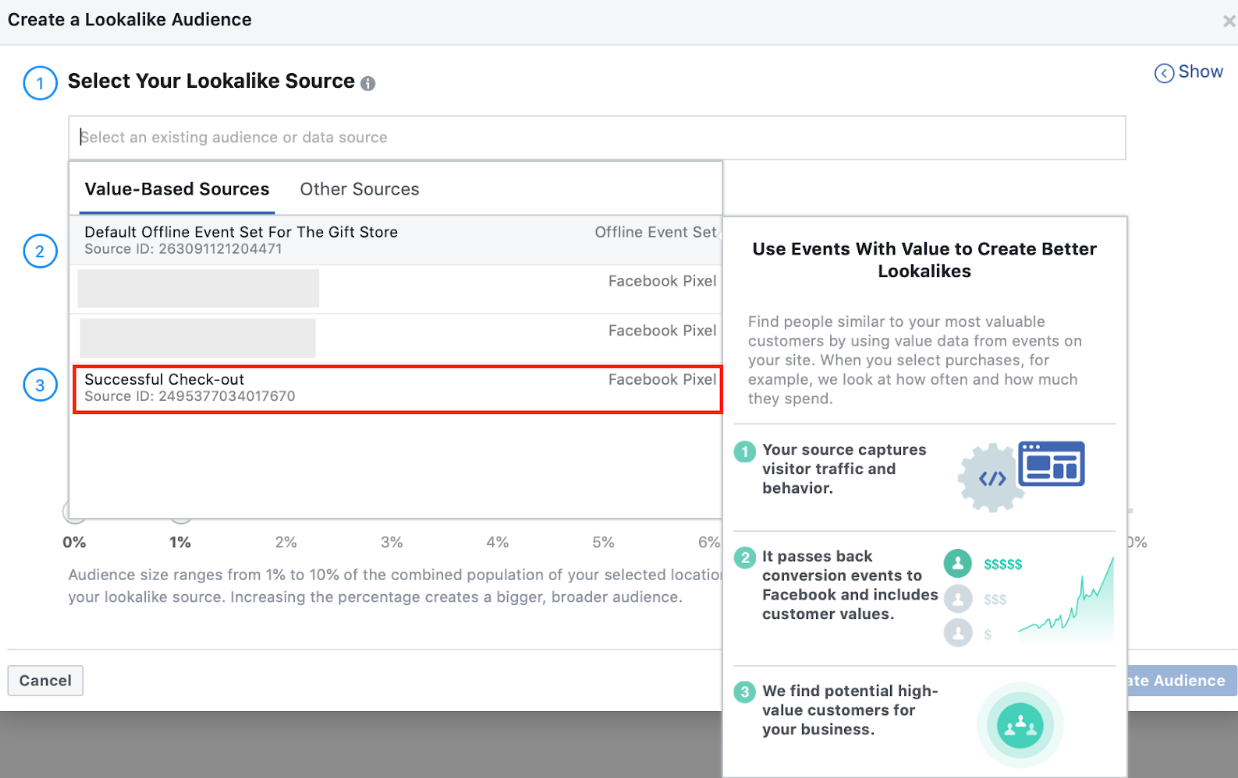Viewport: 1238px width, 778px height.
Task: Click the 3% mark on audience size slider
Action: [392, 542]
